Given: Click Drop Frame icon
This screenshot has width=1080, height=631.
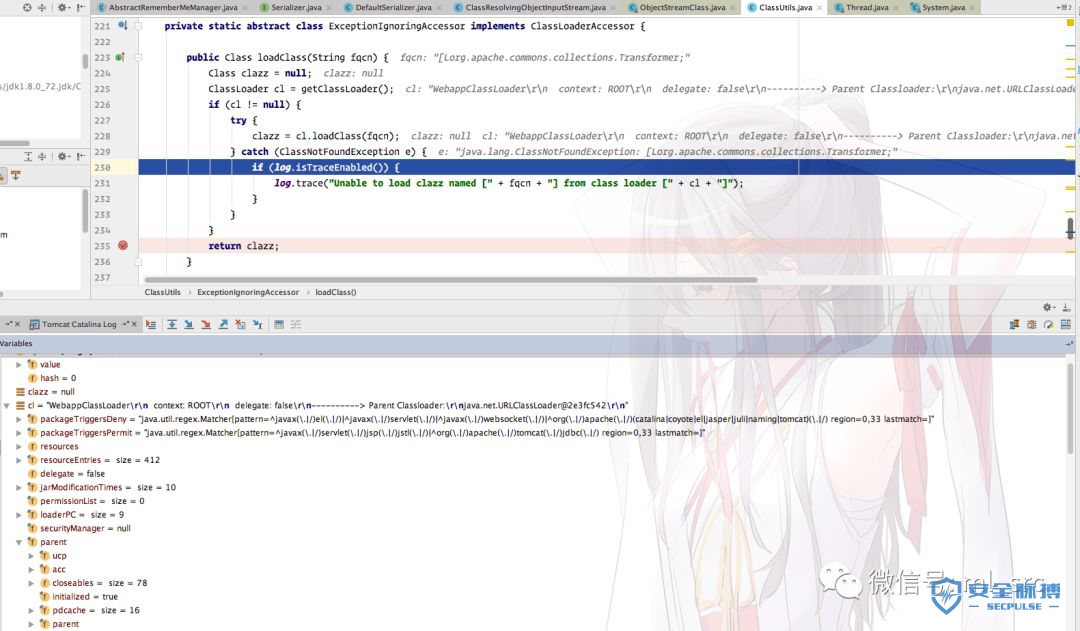Looking at the screenshot, I should click(x=240, y=324).
